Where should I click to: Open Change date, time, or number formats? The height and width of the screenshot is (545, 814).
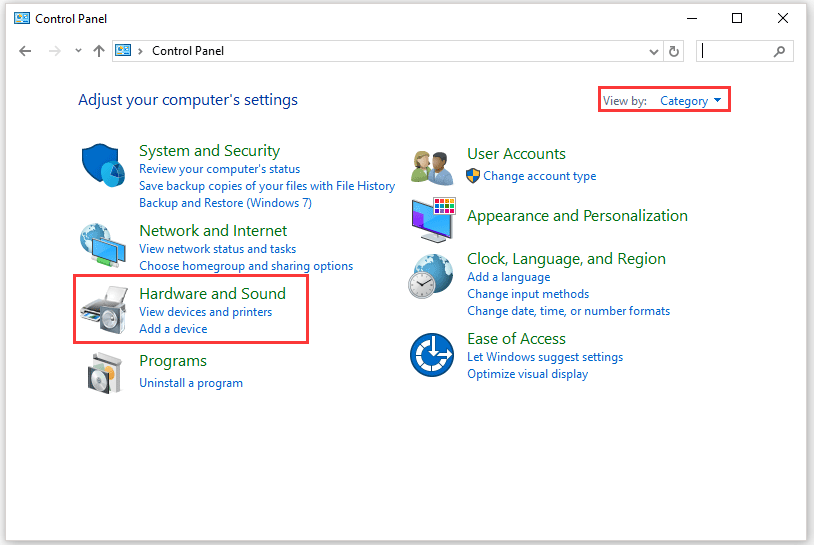(x=568, y=311)
